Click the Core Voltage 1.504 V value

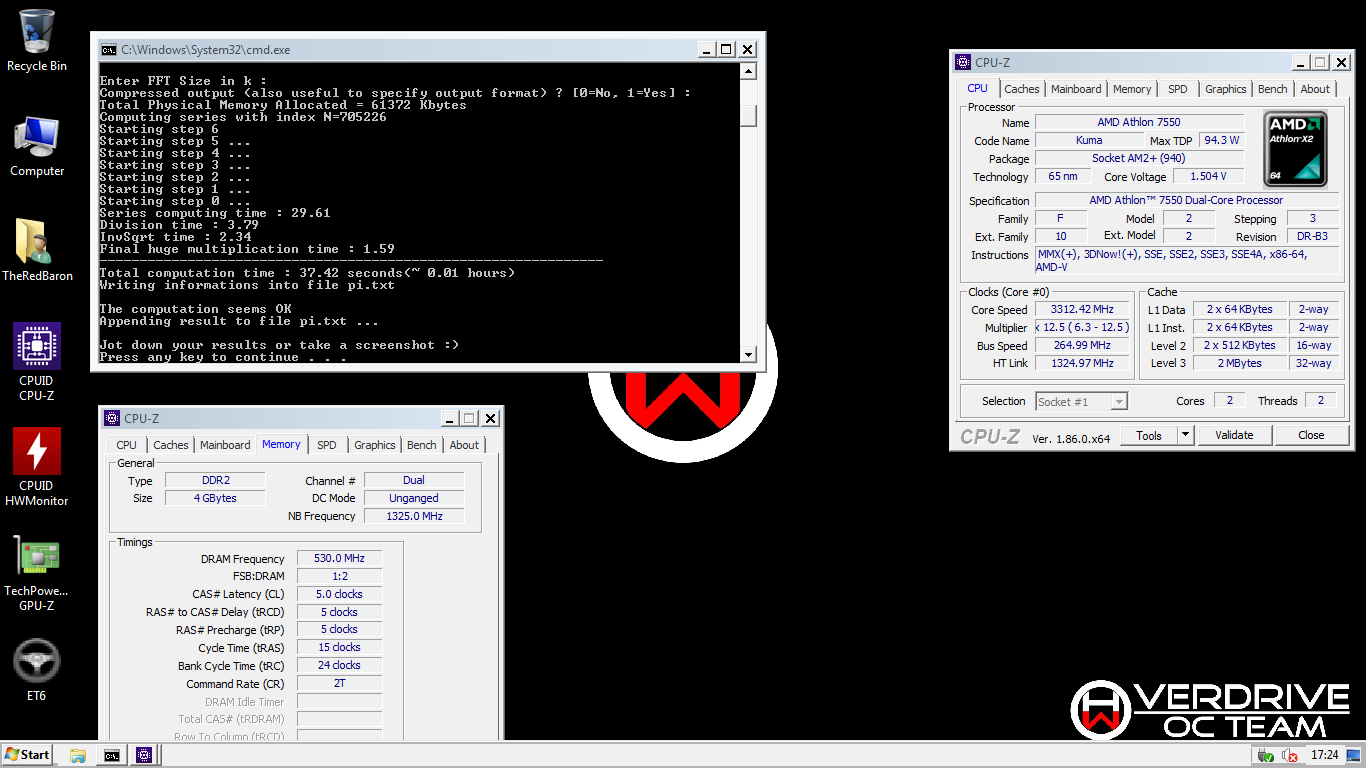pyautogui.click(x=1209, y=177)
